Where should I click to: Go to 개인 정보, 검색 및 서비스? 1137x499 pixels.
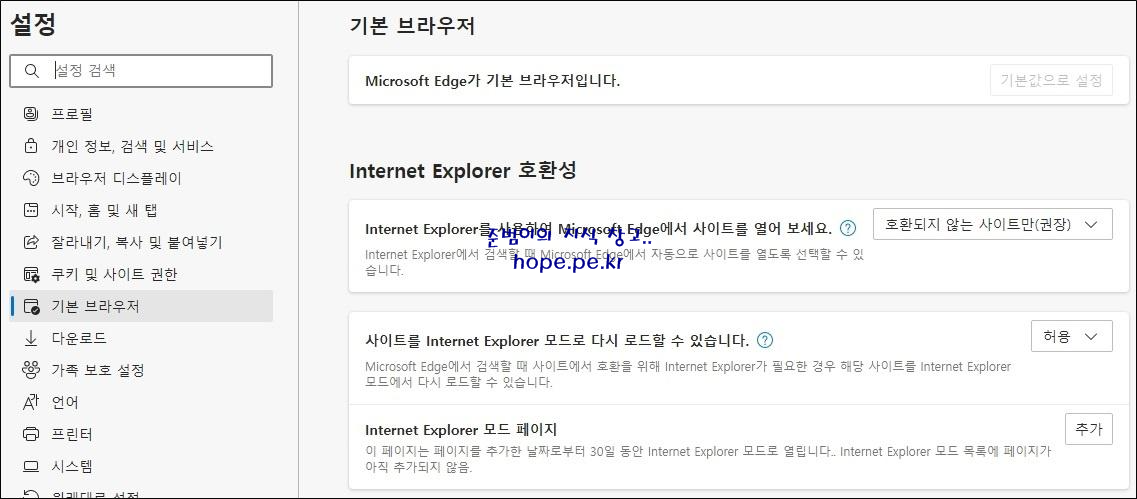pyautogui.click(x=141, y=147)
